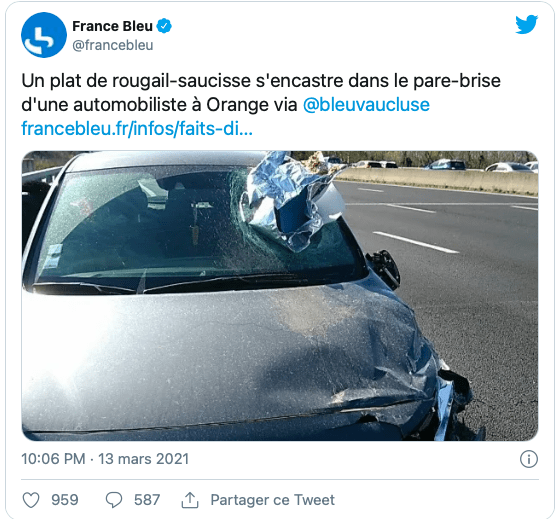Click the 587 replies count
The image size is (555, 519).
147,500
